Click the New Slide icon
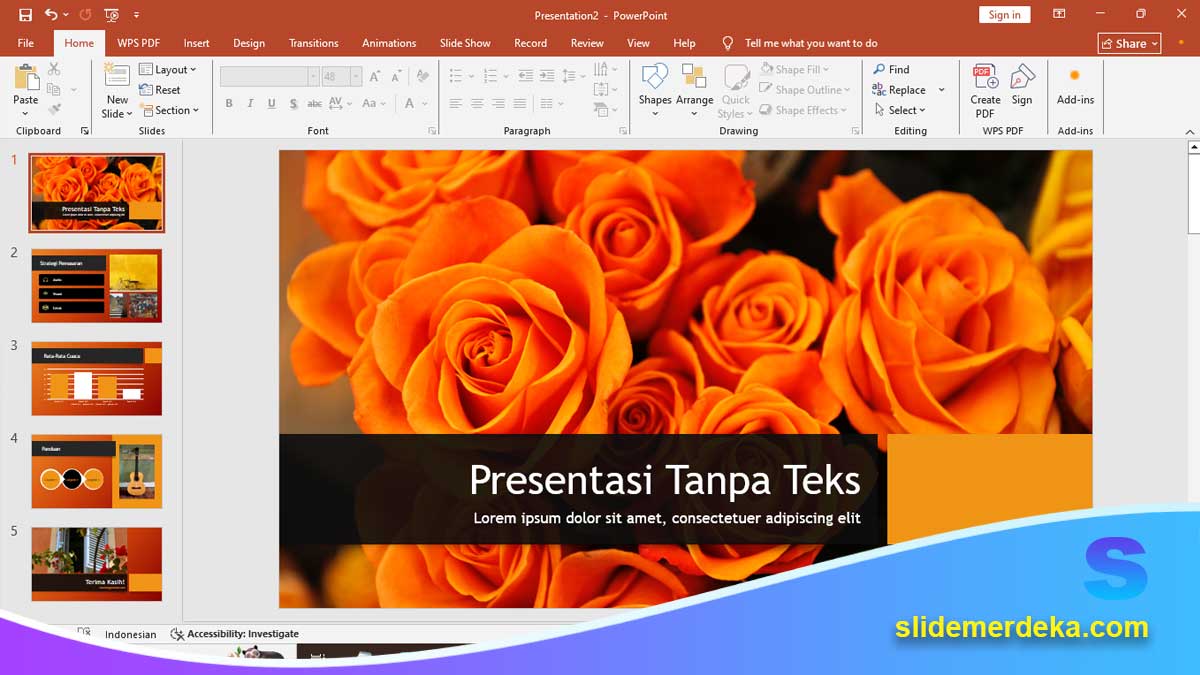Screen dimensions: 1200x675 (117, 77)
